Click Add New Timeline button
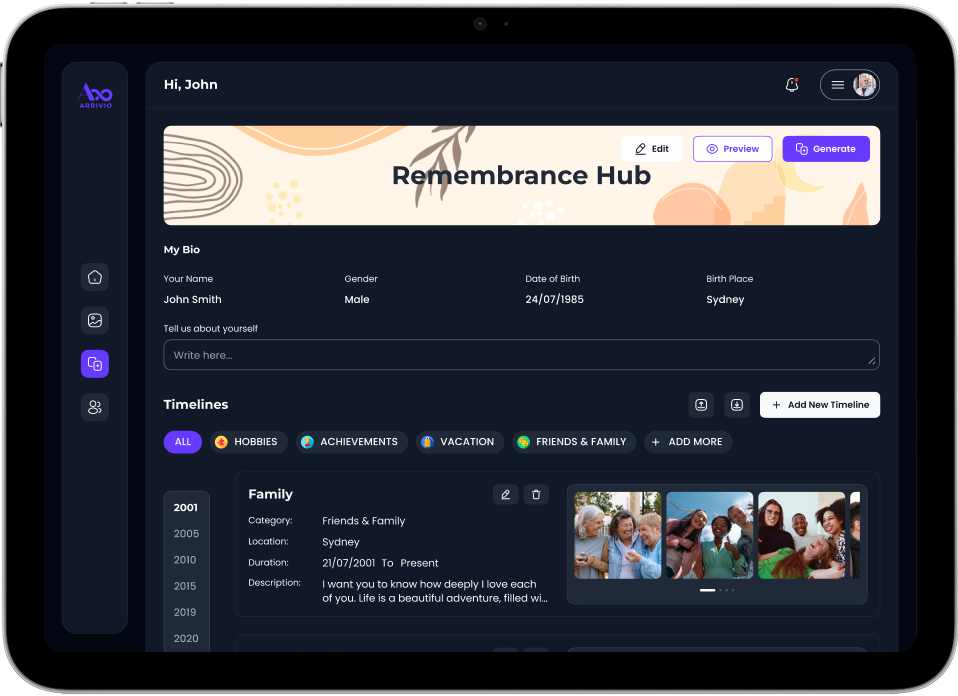This screenshot has width=958, height=696. click(819, 404)
